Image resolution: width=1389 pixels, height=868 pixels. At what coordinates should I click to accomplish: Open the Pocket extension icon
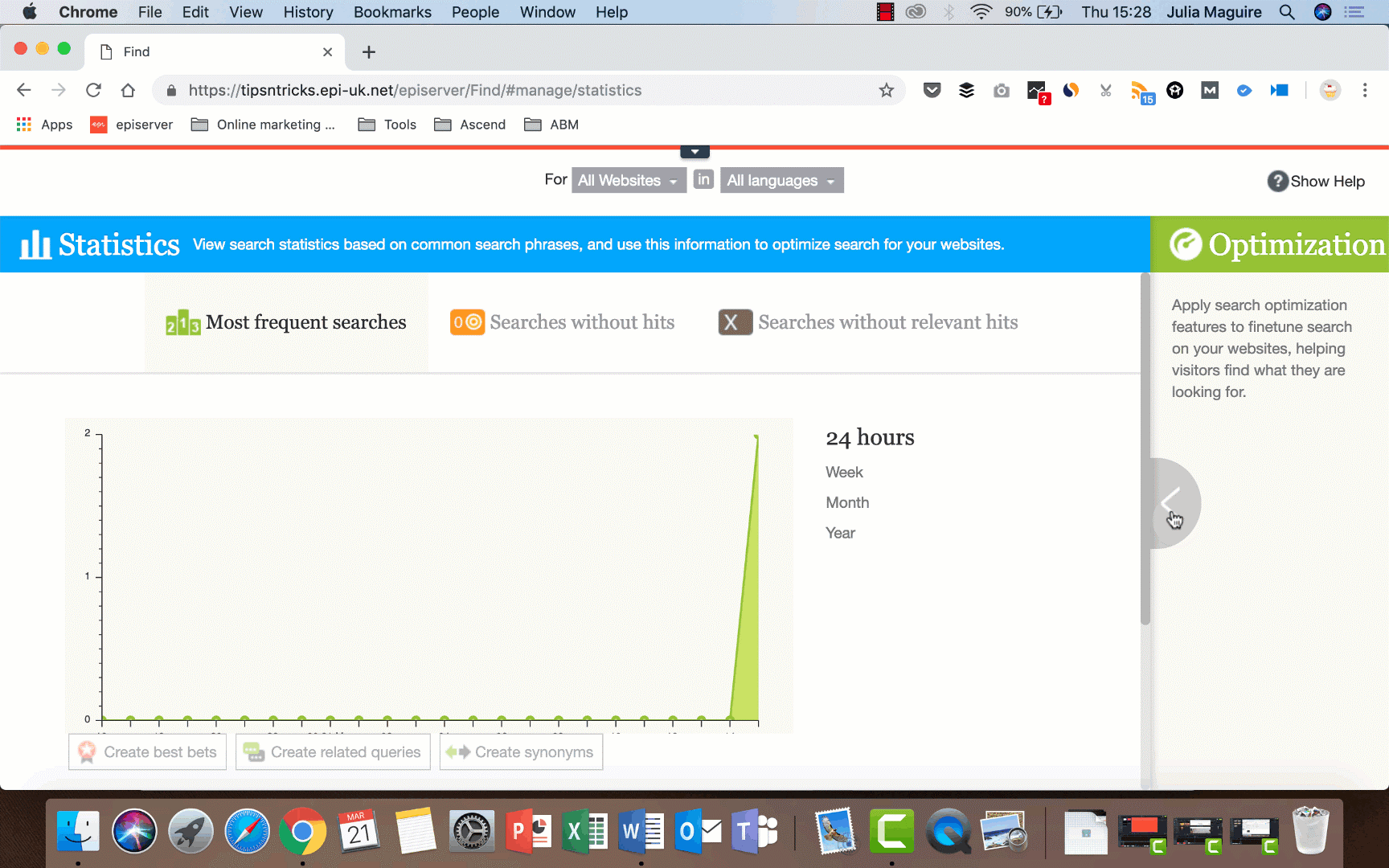pyautogui.click(x=932, y=90)
